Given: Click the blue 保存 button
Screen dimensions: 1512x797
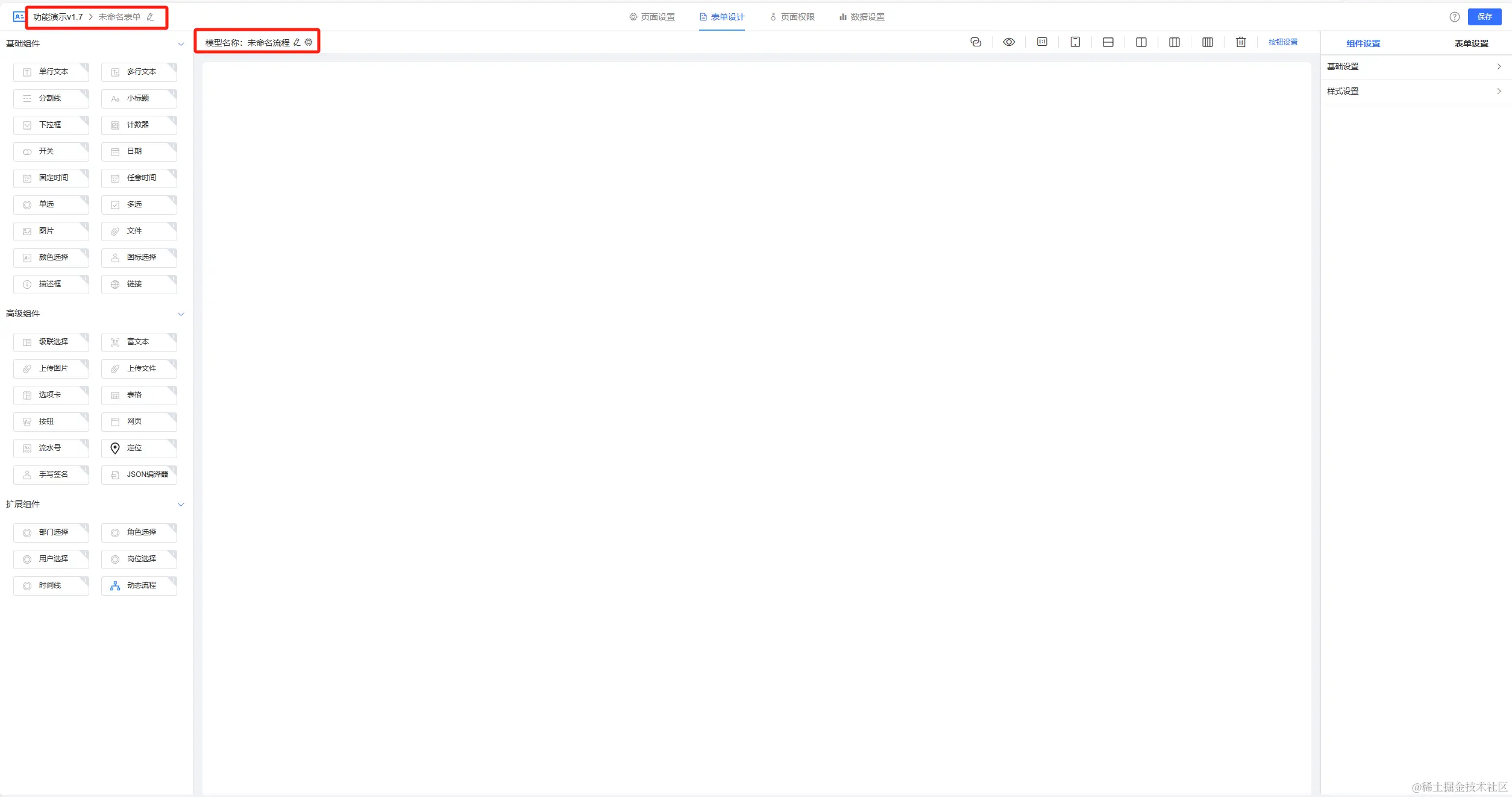Looking at the screenshot, I should [x=1484, y=17].
